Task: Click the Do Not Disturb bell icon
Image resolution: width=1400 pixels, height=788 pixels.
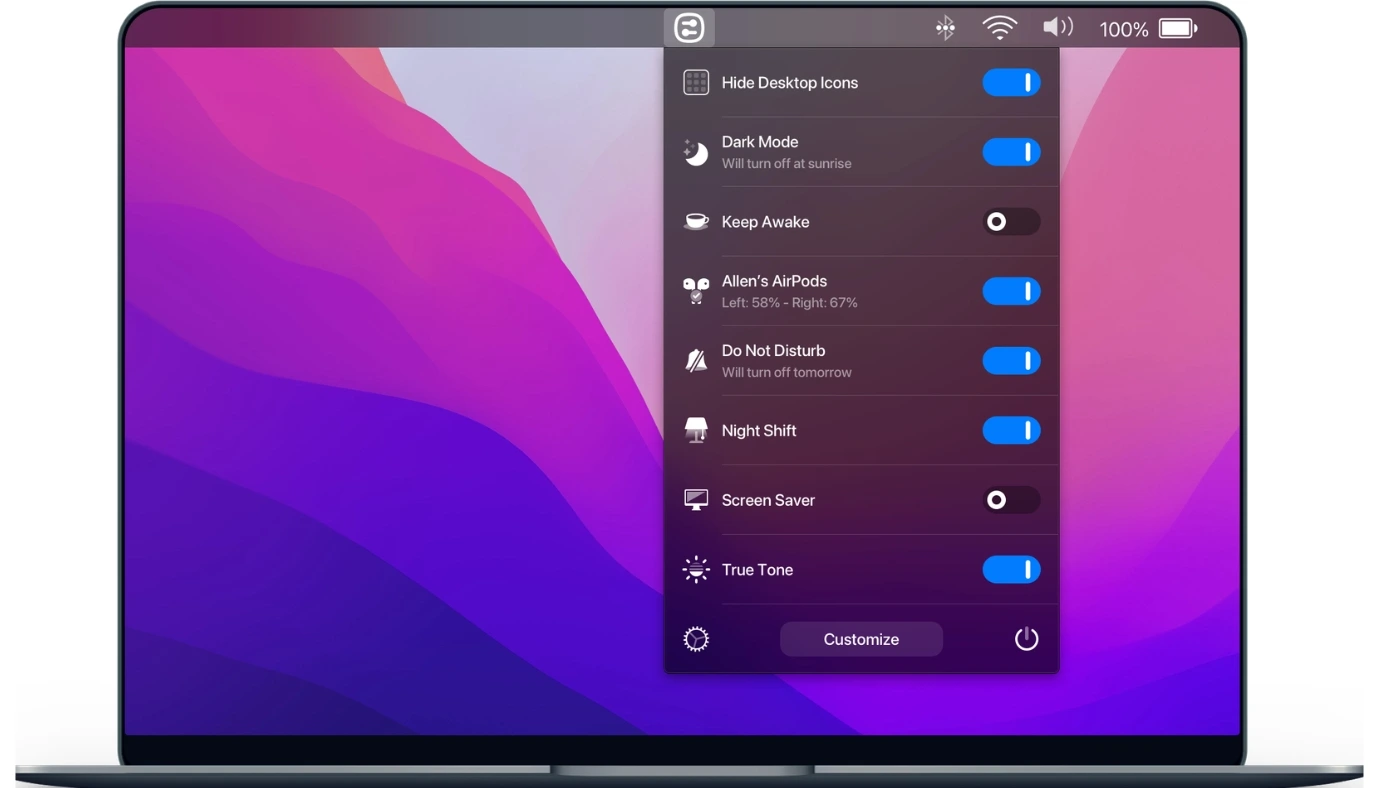Action: 696,360
